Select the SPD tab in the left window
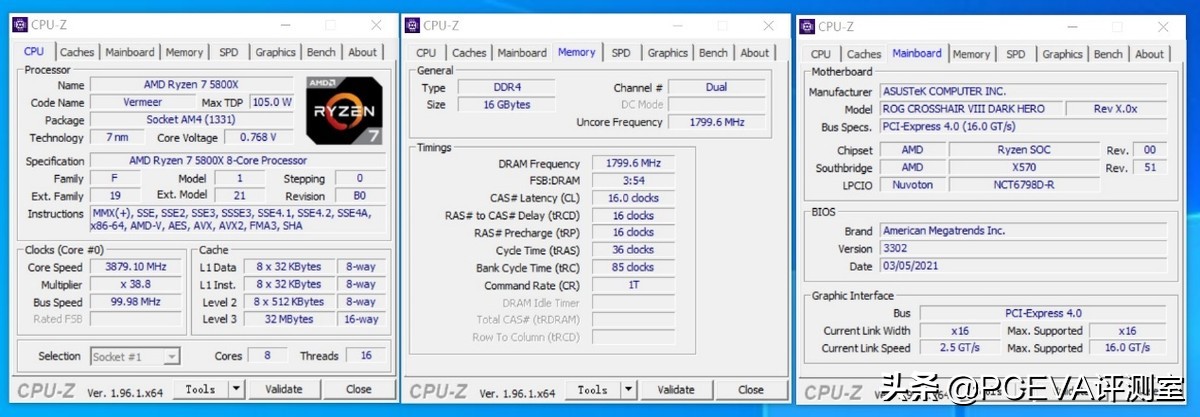Viewport: 1200px width, 417px height. pos(229,52)
